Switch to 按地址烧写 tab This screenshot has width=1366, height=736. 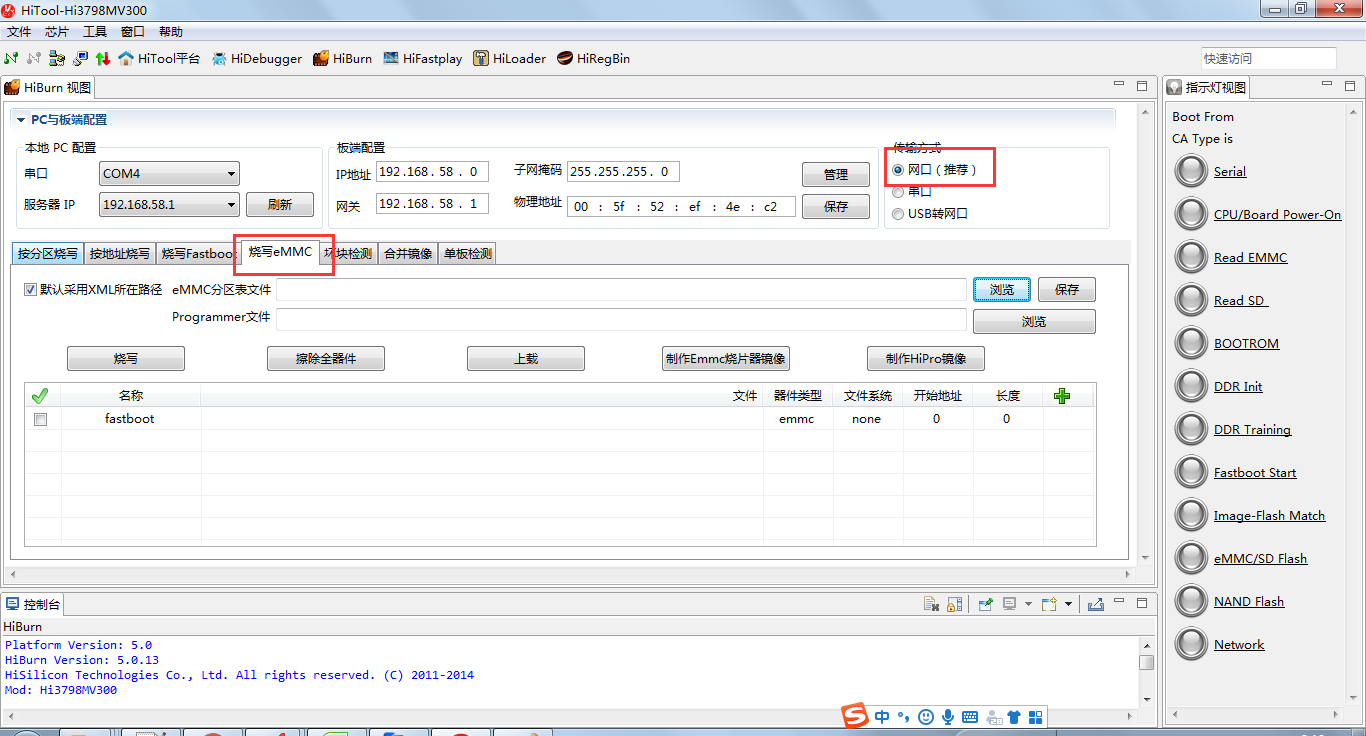coord(120,254)
